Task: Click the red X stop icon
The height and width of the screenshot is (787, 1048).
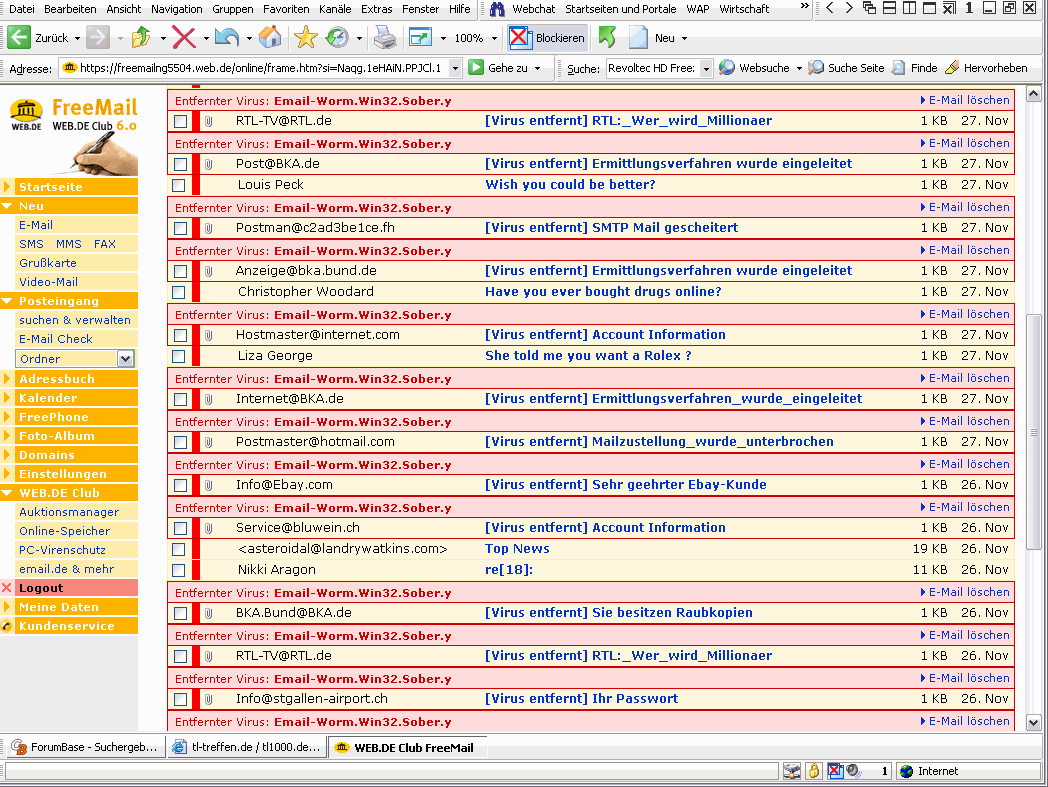Action: tap(184, 37)
